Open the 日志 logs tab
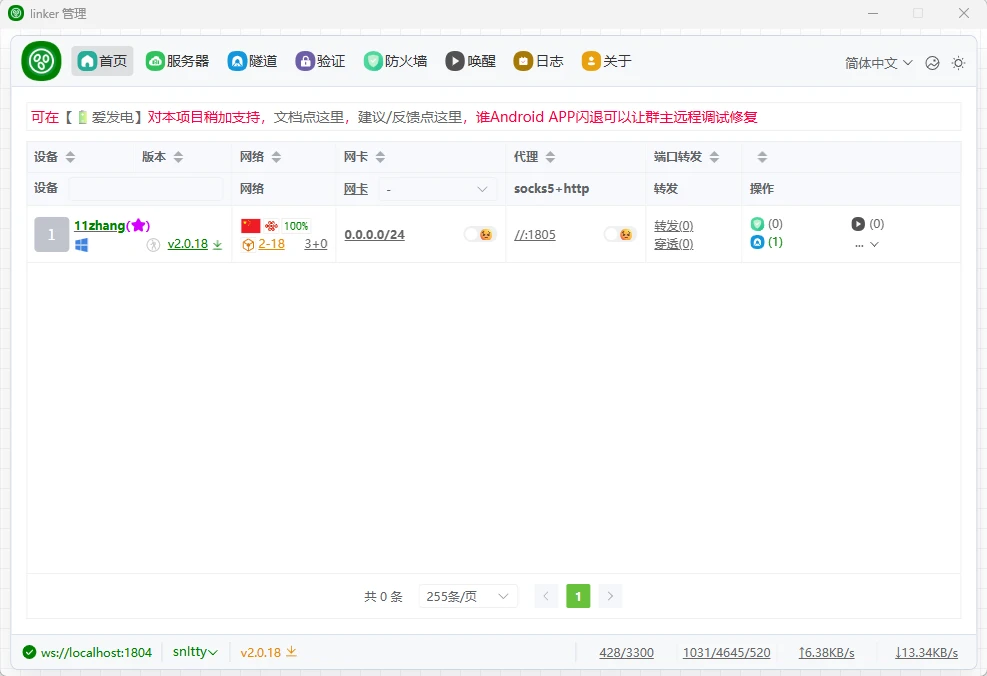The image size is (987, 676). tap(538, 61)
